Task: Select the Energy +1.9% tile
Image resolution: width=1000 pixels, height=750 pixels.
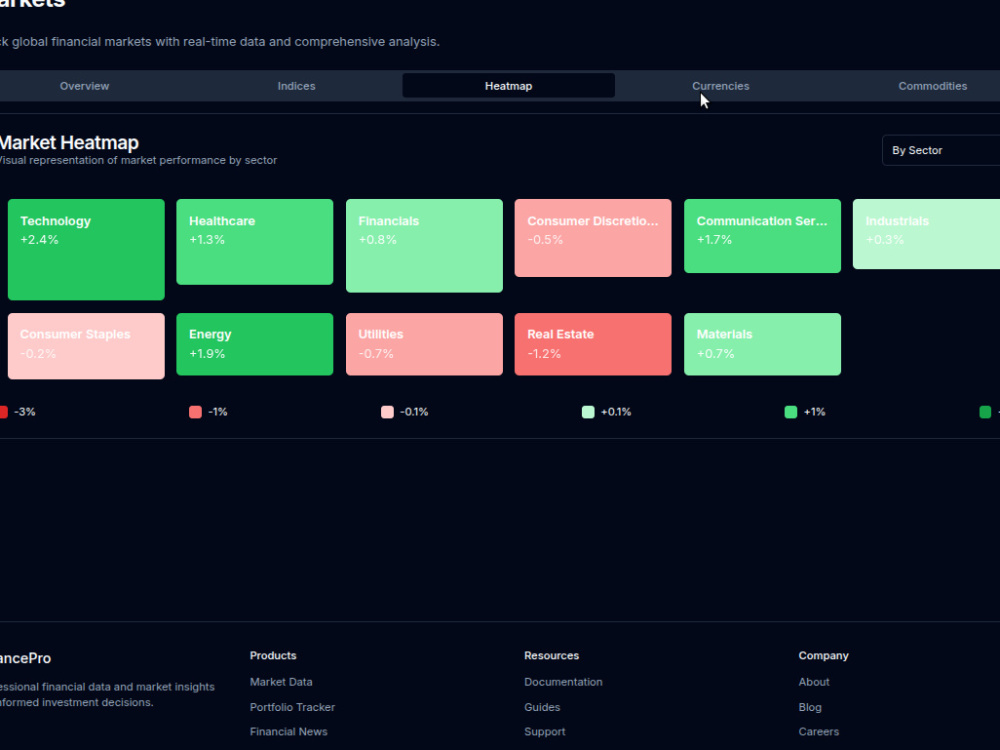Action: [254, 344]
